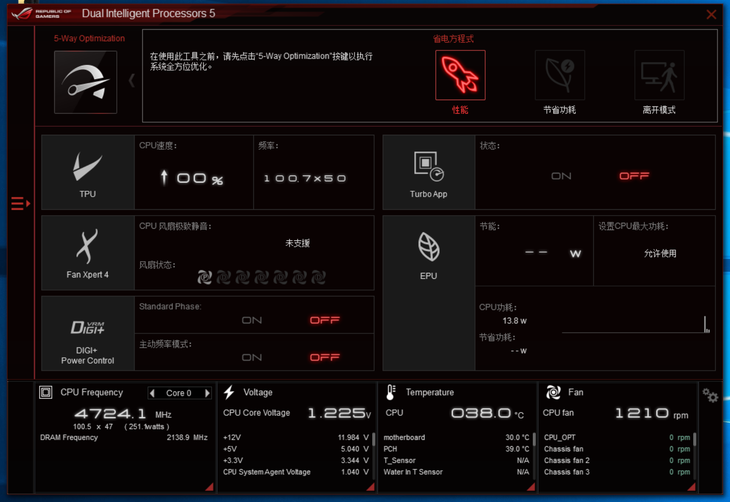Click the motherboard temperature row
730x502 pixels.
coord(456,438)
